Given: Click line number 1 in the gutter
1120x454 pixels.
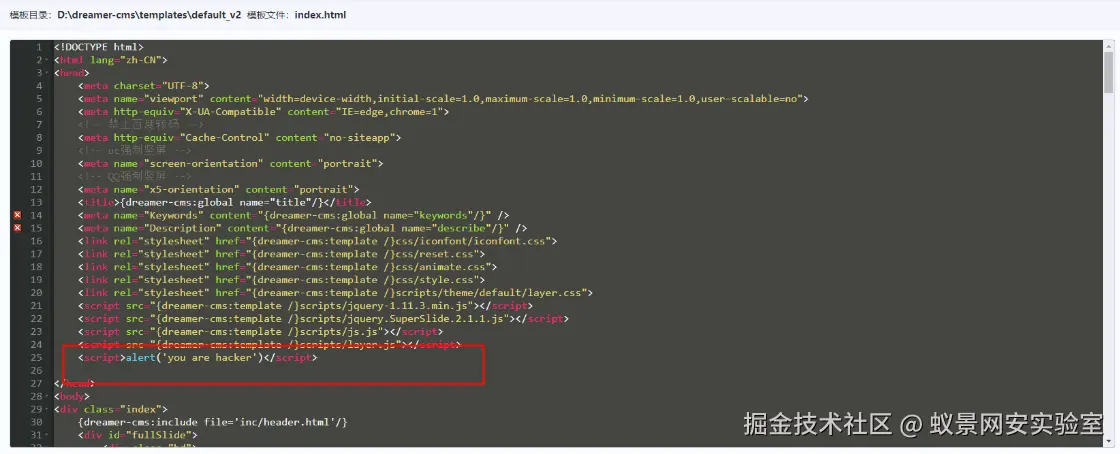Looking at the screenshot, I should coord(39,47).
